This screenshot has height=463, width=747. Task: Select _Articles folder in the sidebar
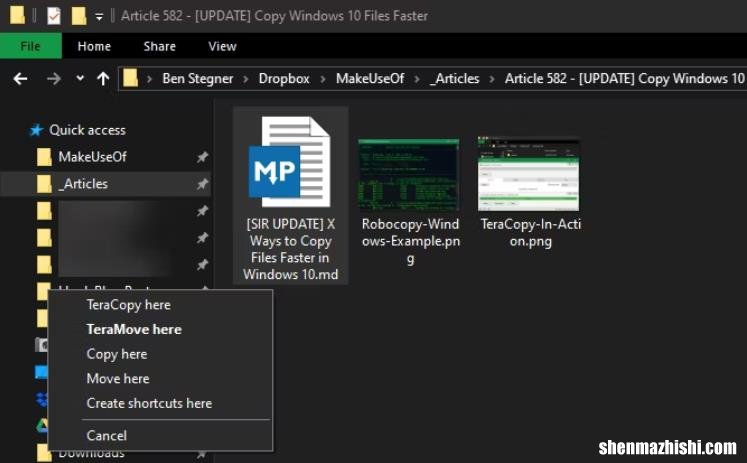(x=83, y=184)
